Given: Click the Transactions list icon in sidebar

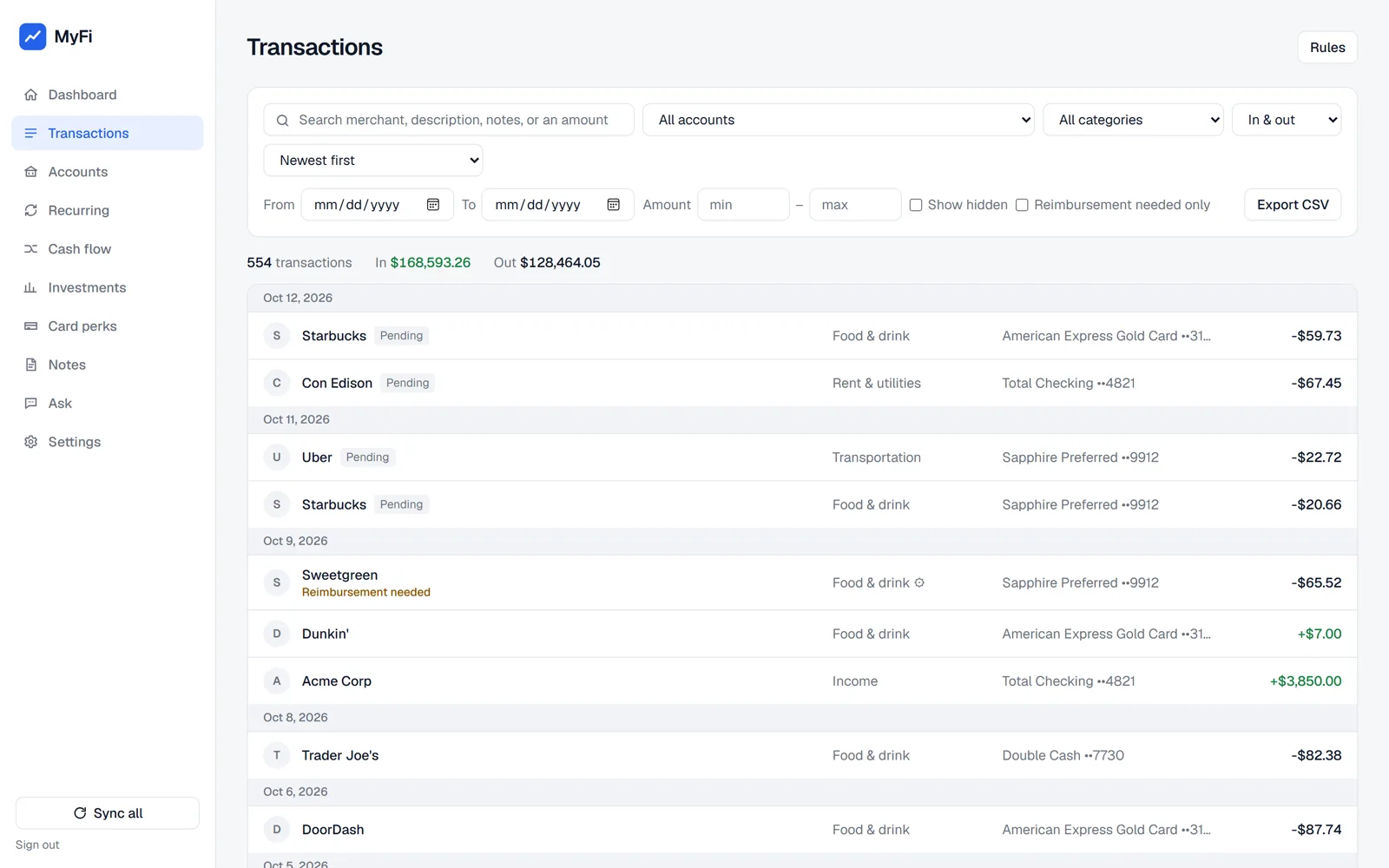Looking at the screenshot, I should coord(30,133).
